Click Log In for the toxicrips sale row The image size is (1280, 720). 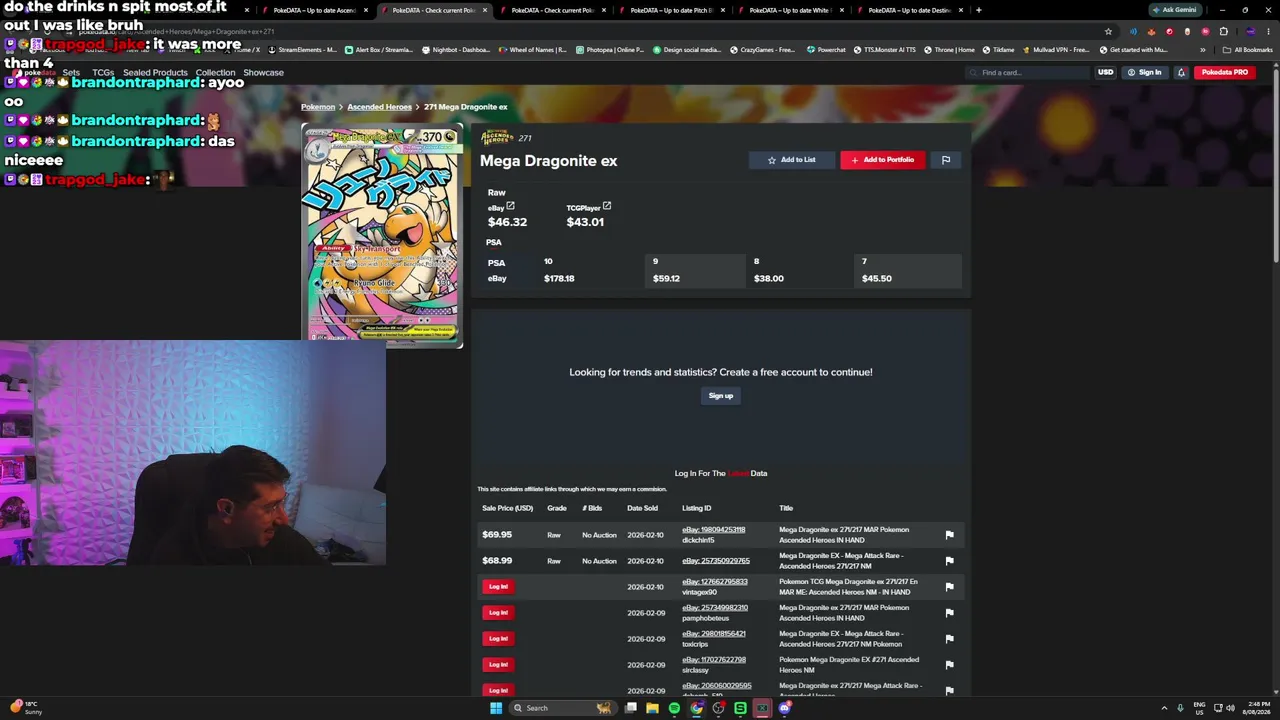(498, 639)
